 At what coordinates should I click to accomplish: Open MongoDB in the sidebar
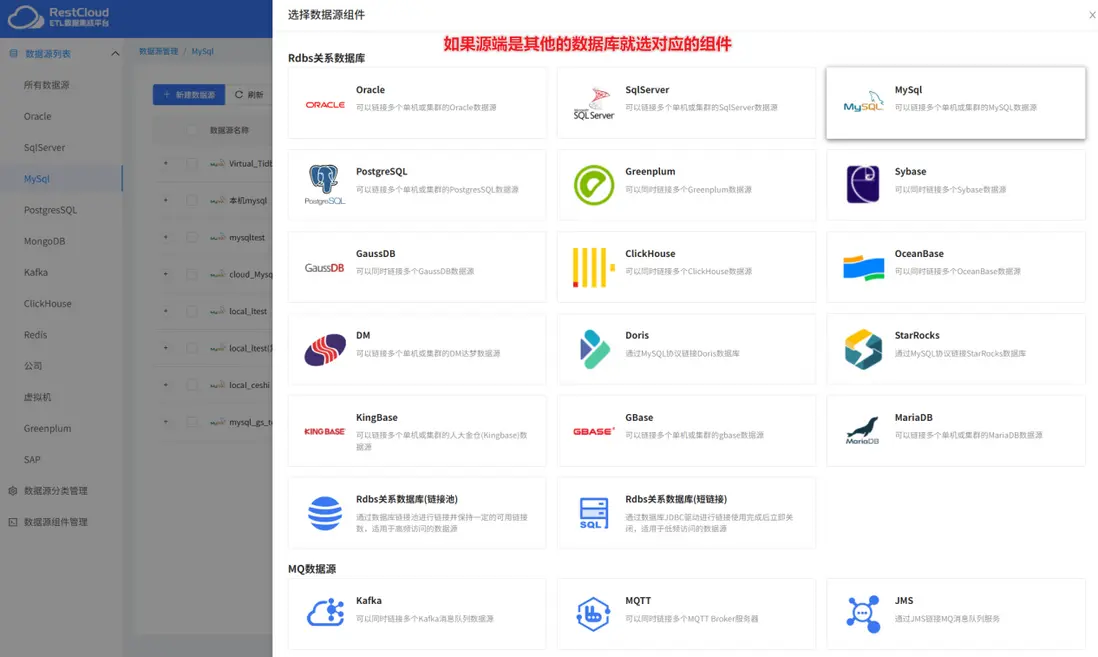click(44, 241)
